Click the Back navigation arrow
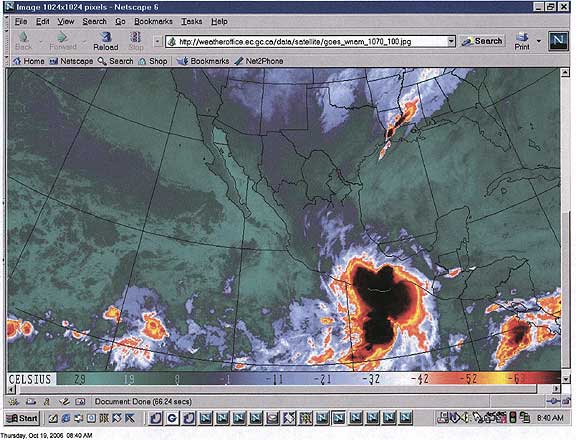The height and width of the screenshot is (440, 576). pyautogui.click(x=24, y=41)
